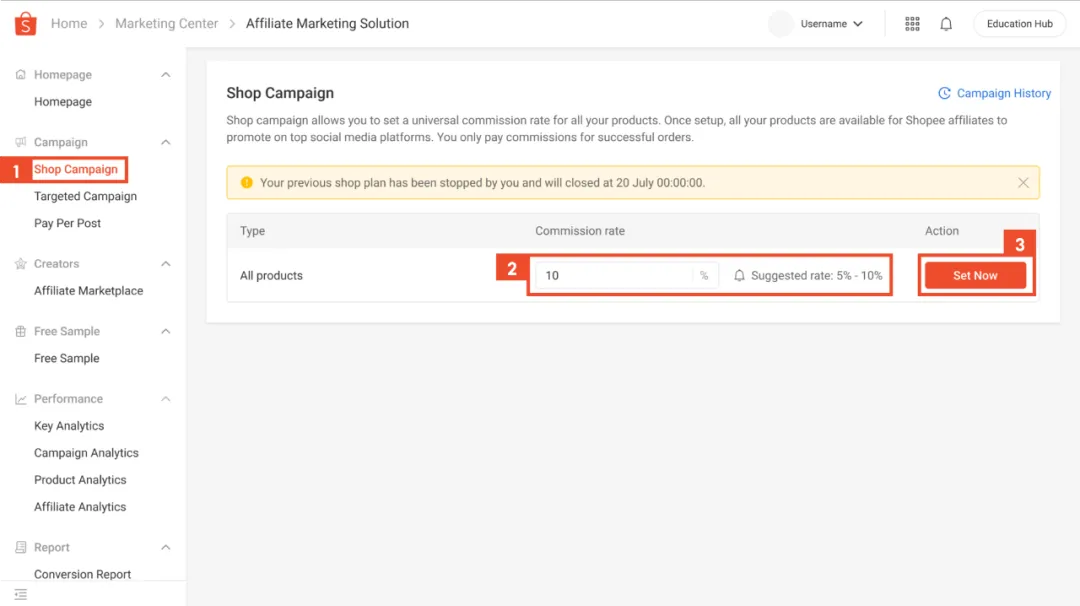Screen dimensions: 1080x606
Task: Dismiss the shop plan stopped notice
Action: pos(1023,182)
